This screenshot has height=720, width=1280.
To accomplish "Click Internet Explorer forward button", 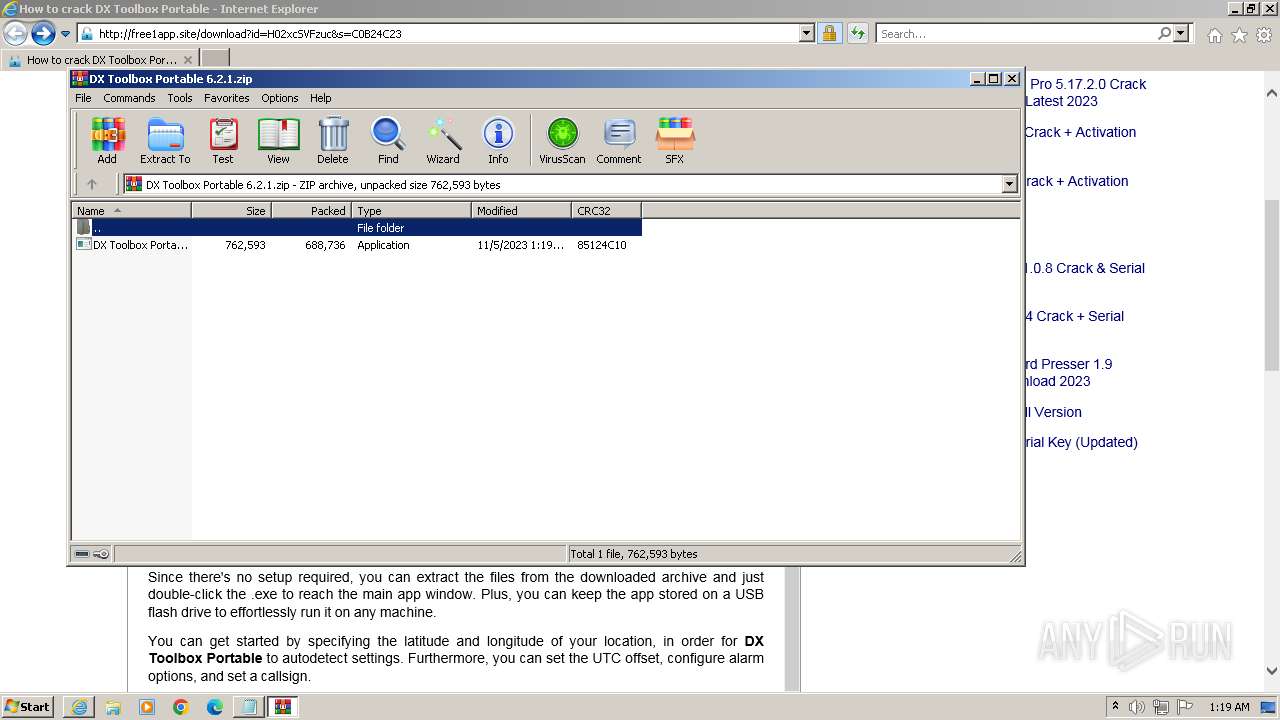I will [43, 33].
